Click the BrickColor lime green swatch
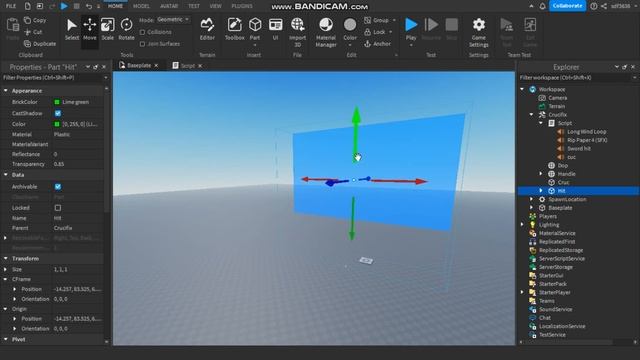Screen dimensions: 640x360 (x=57, y=102)
